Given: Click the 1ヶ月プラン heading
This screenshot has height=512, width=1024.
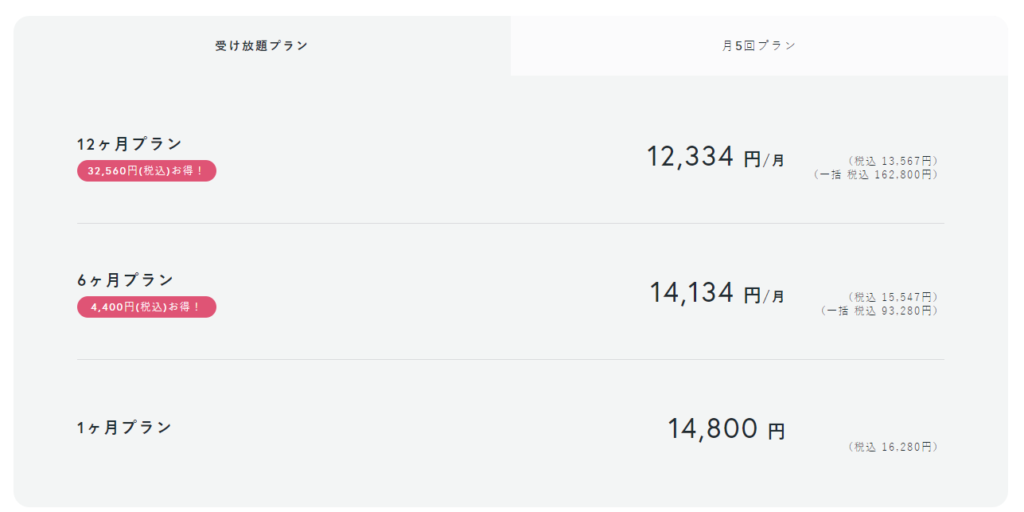Looking at the screenshot, I should pyautogui.click(x=125, y=427).
